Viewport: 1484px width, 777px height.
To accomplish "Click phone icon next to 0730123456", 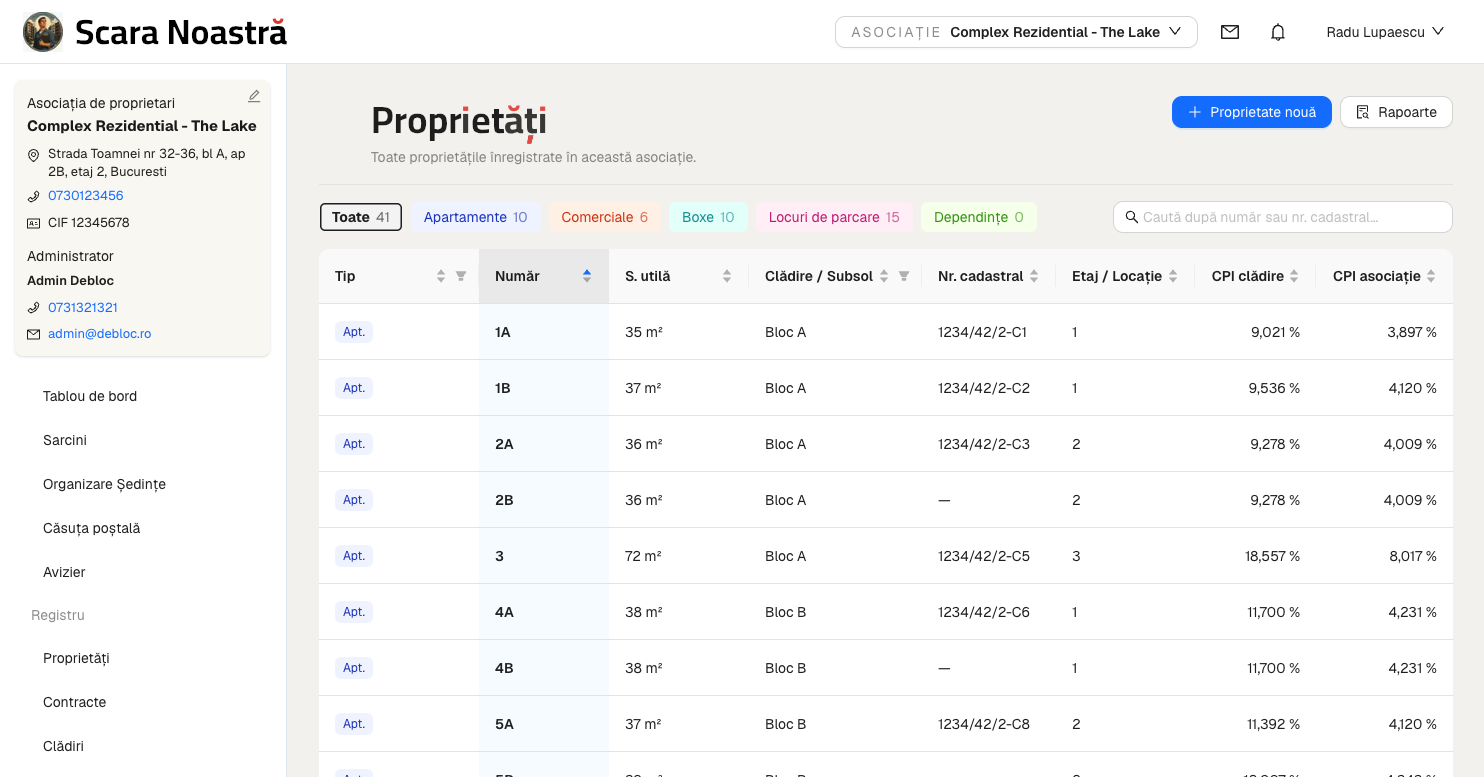I will [x=33, y=196].
